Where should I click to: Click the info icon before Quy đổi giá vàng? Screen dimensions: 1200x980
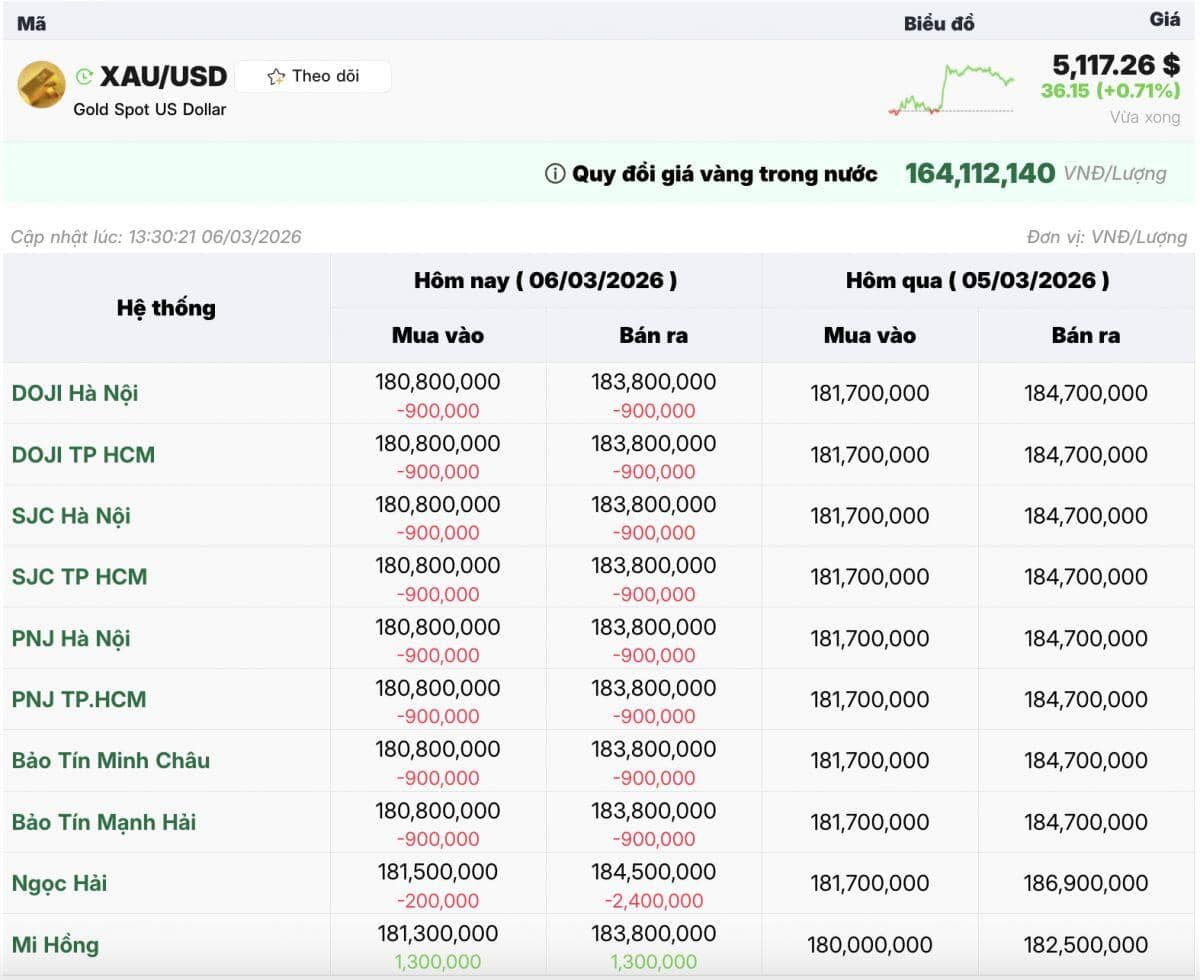point(555,174)
